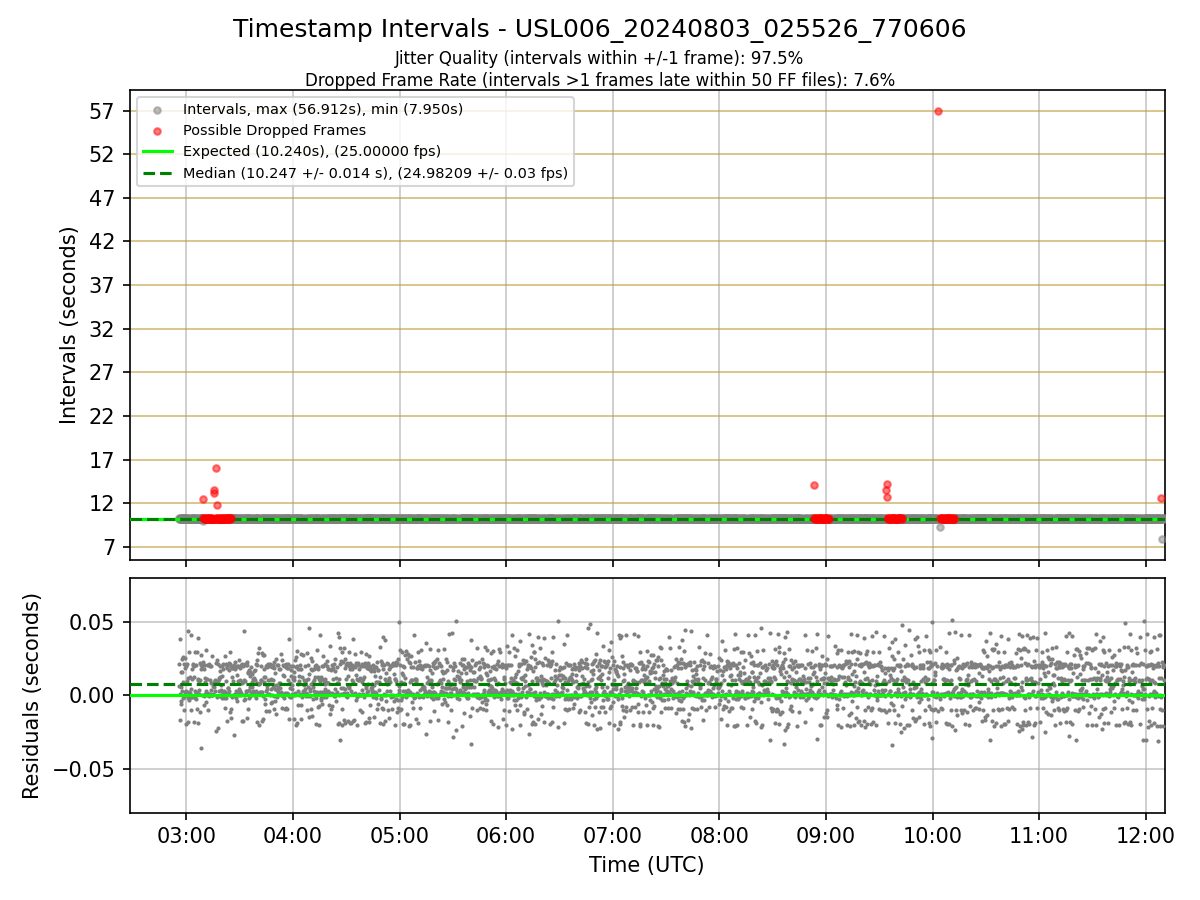This screenshot has width=1200, height=900.
Task: Click the plot title Timestamp Intervals USL006
Action: click(x=599, y=29)
